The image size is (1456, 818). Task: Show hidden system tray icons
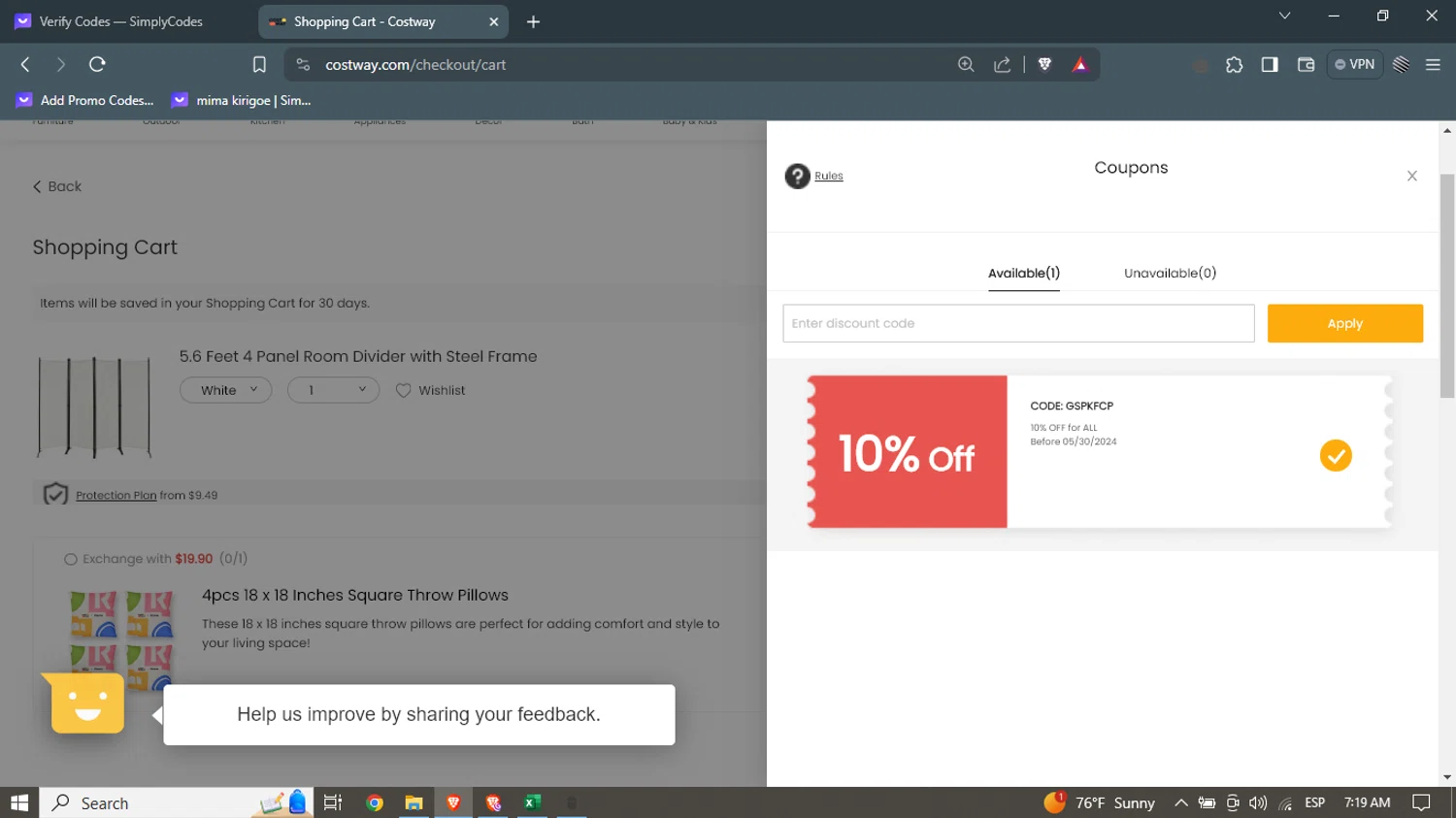coord(1181,802)
